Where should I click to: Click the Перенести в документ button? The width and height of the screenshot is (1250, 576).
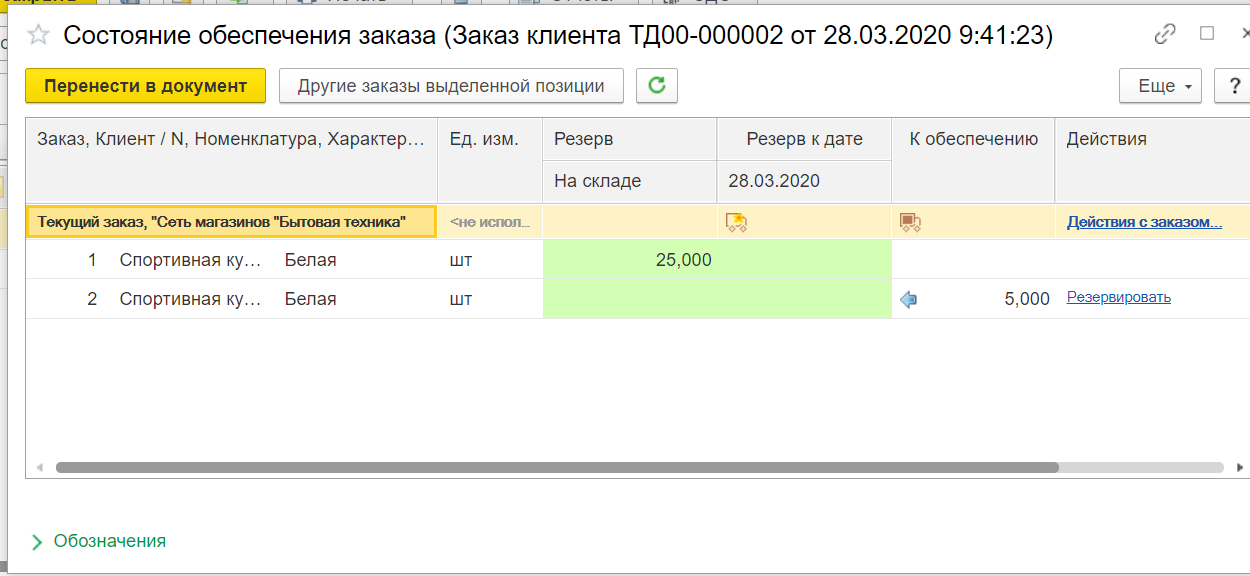point(145,86)
